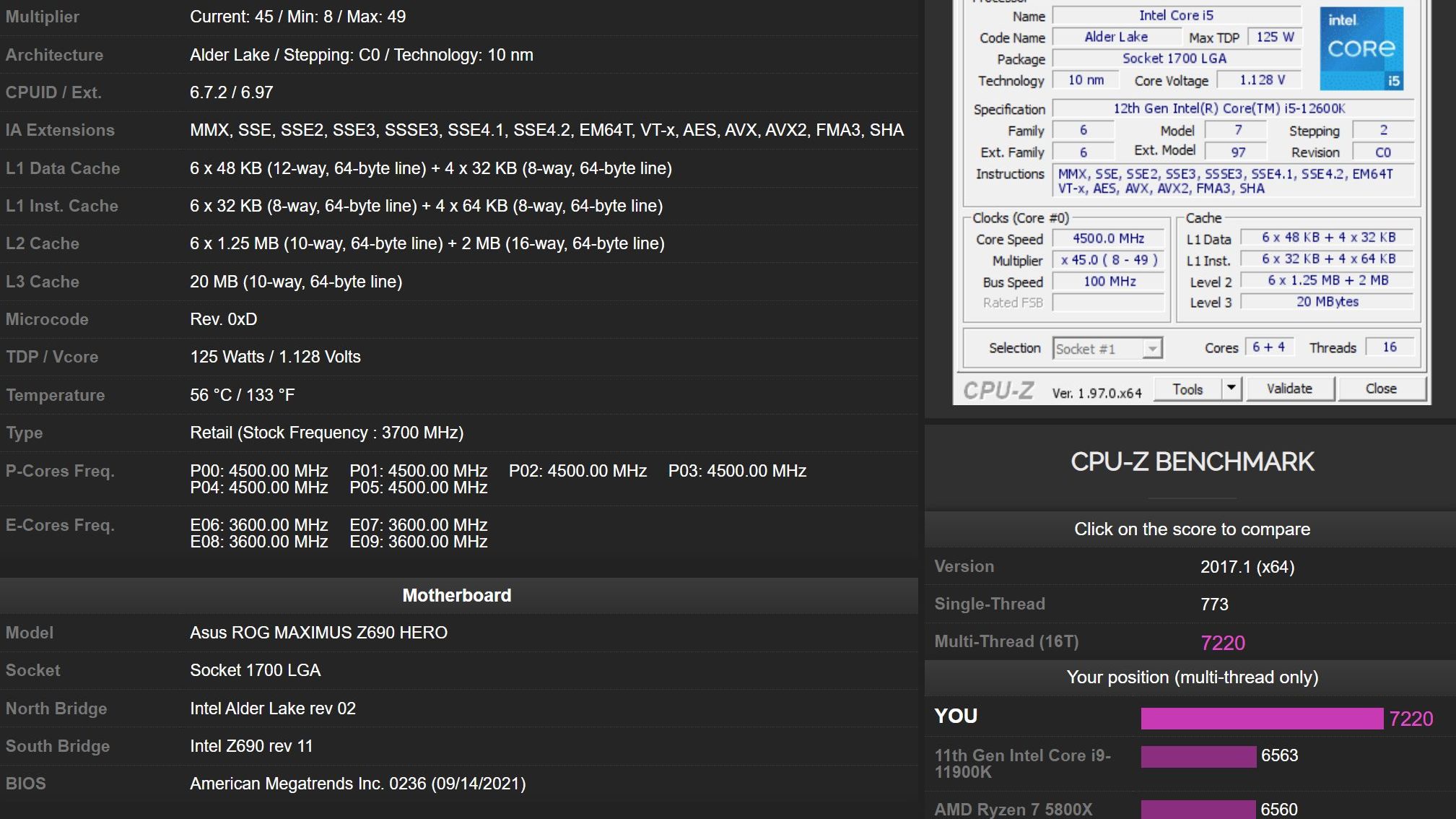Open the Tools dropdown arrow
Image resolution: width=1456 pixels, height=819 pixels.
click(1231, 389)
